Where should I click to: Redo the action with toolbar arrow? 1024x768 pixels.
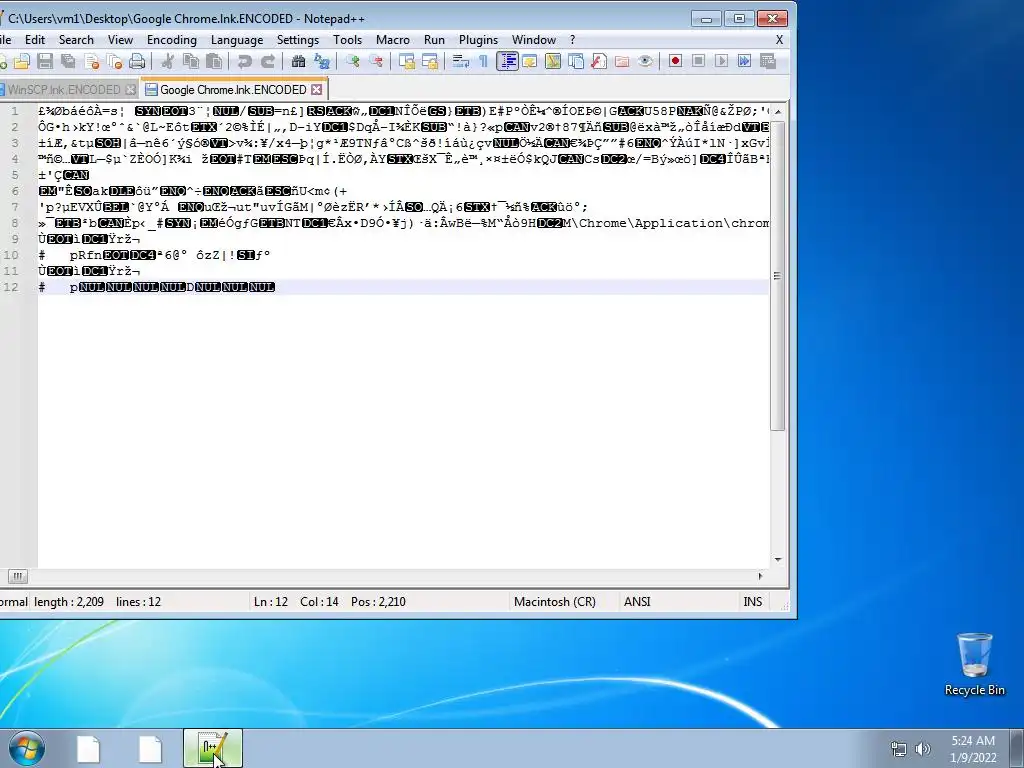coord(268,61)
